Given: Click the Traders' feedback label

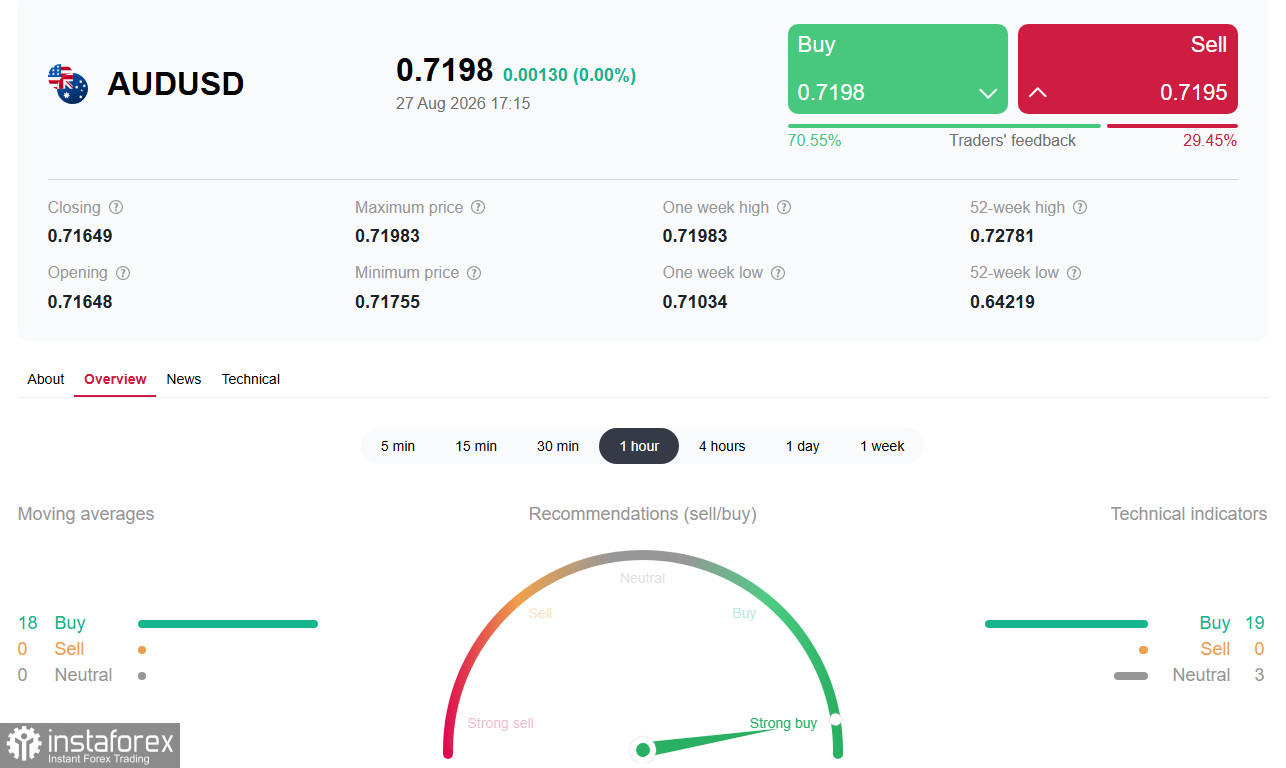Looking at the screenshot, I should click(1012, 141).
